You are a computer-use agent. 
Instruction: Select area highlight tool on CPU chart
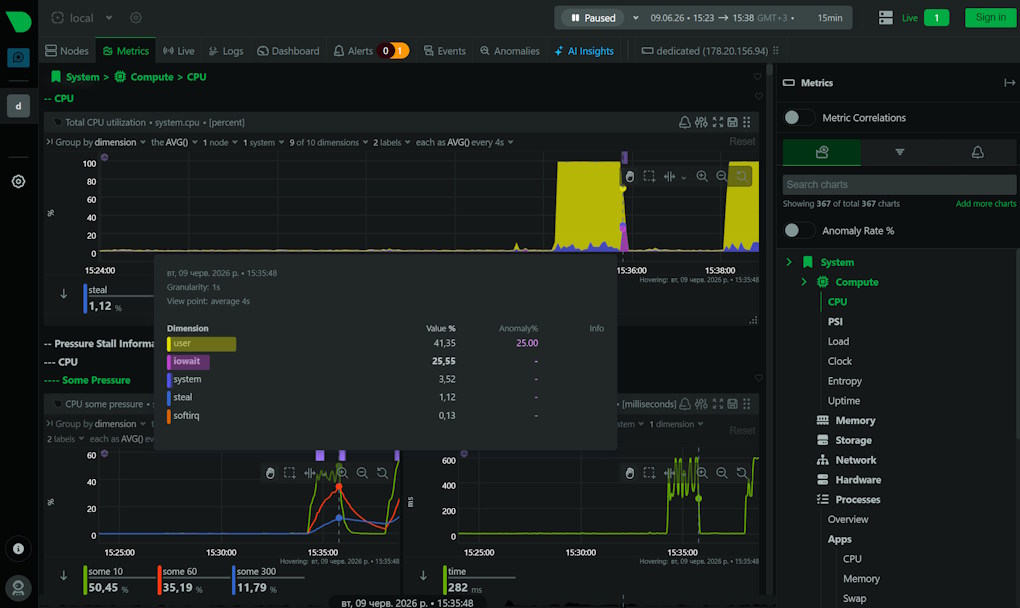tap(649, 176)
